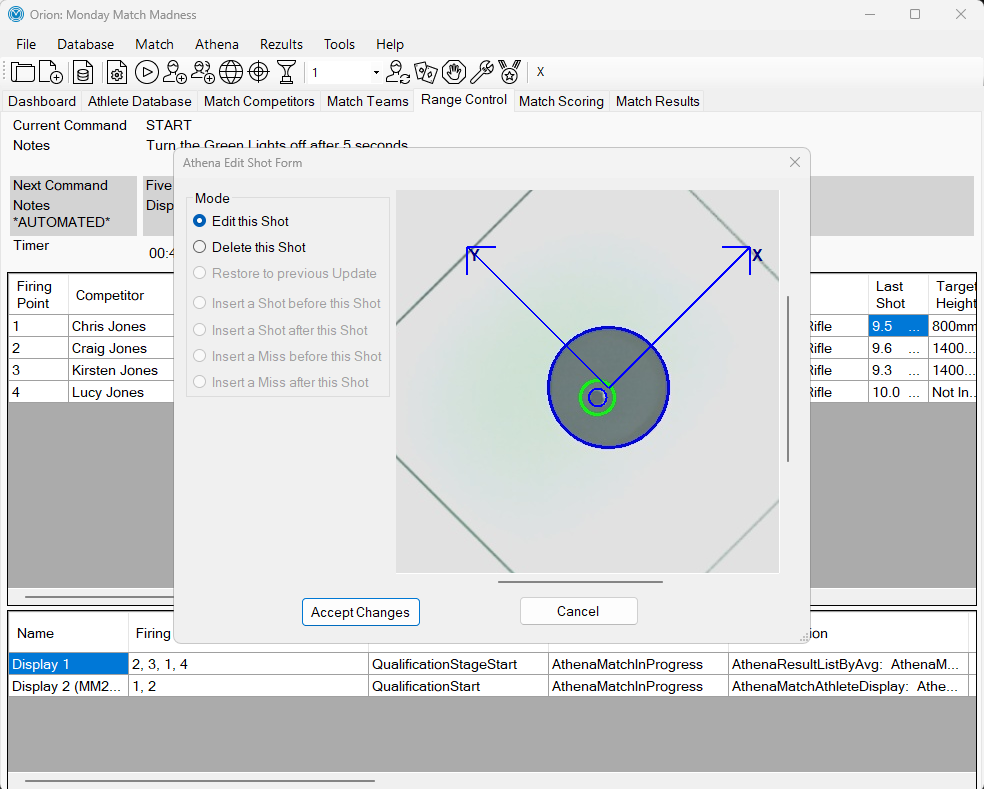This screenshot has height=789, width=984.
Task: Expand the toolbar number combo box
Action: (376, 73)
